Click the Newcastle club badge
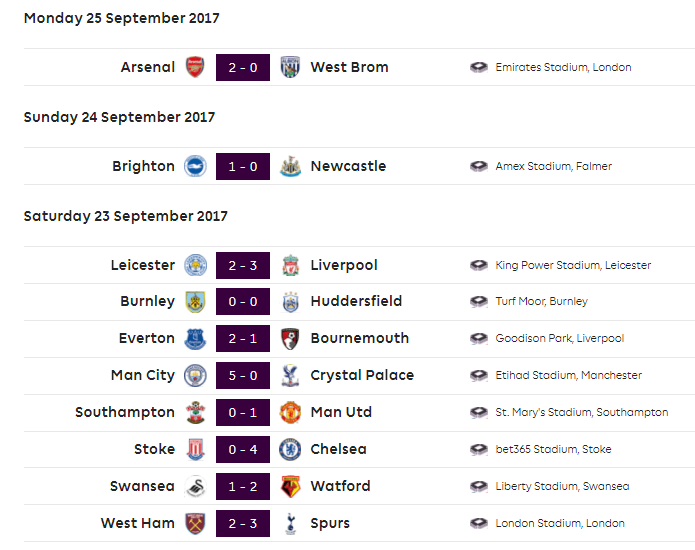 pos(290,166)
